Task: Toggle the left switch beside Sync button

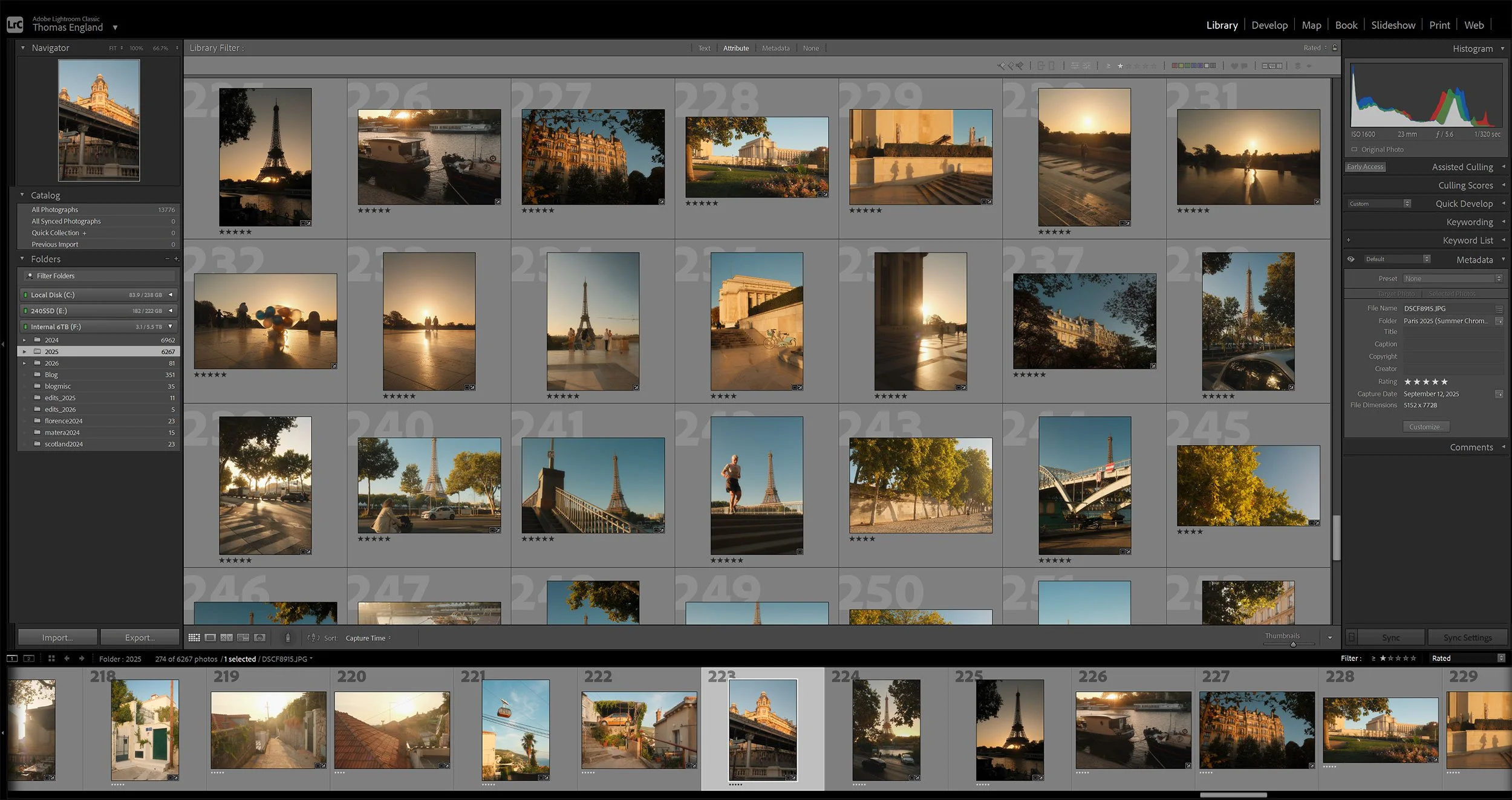Action: (1352, 637)
